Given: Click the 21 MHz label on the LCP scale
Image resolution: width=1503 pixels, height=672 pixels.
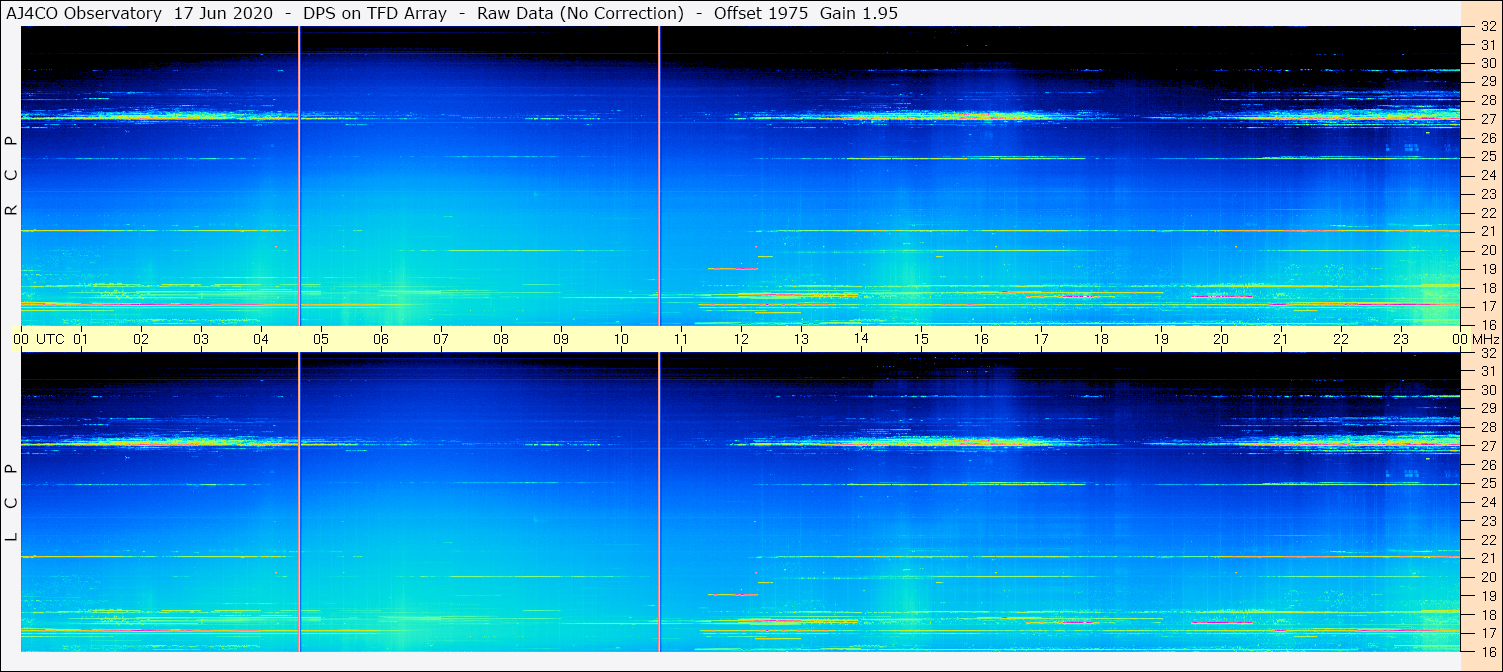Looking at the screenshot, I should click(x=1487, y=558).
